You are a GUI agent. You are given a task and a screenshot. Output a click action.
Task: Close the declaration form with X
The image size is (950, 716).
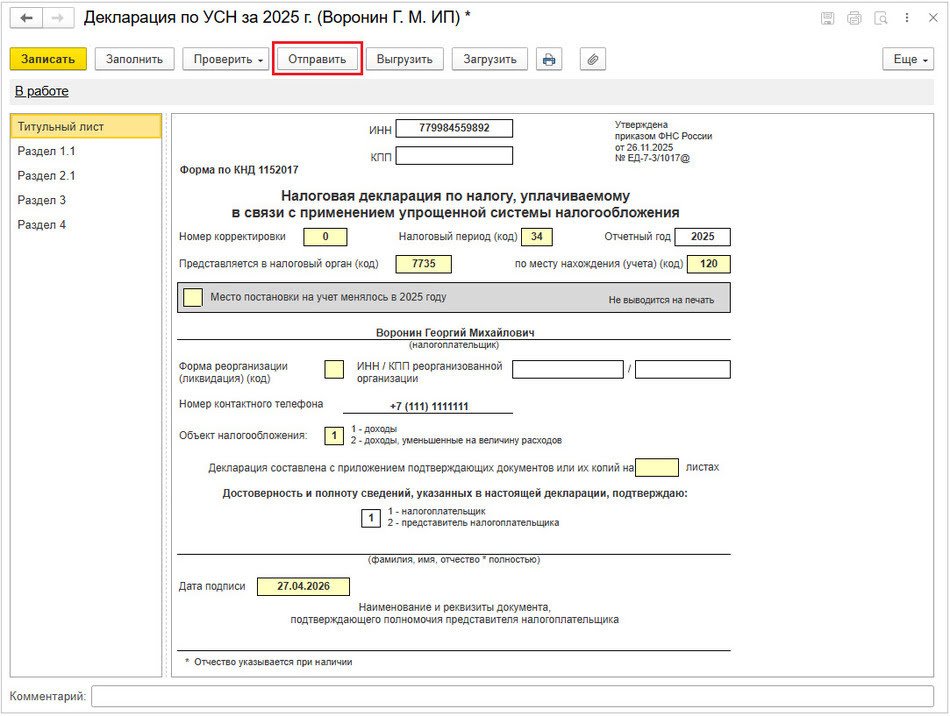click(x=933, y=18)
